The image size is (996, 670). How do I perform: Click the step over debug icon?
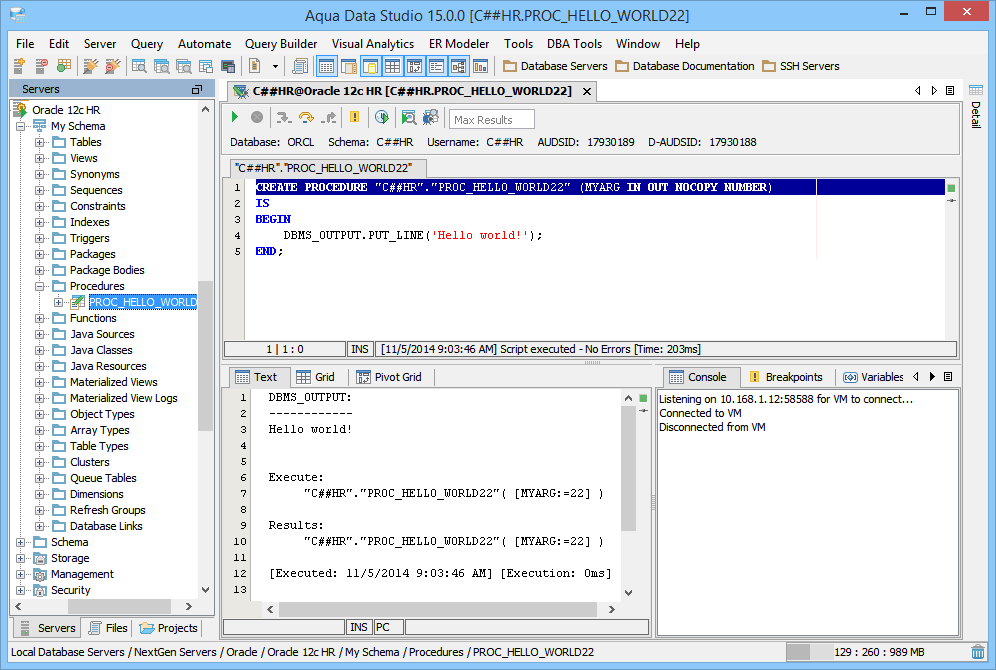(306, 118)
